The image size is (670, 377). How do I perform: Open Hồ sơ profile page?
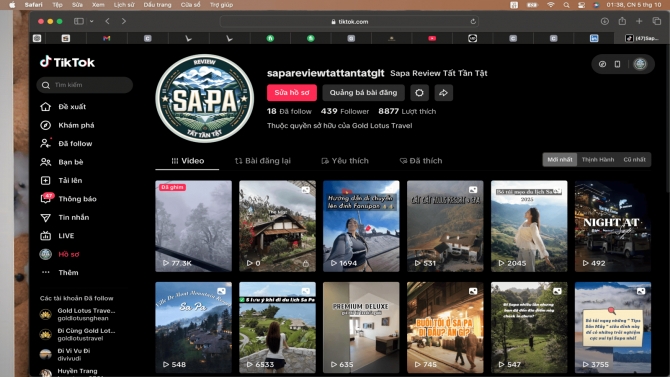[60, 254]
